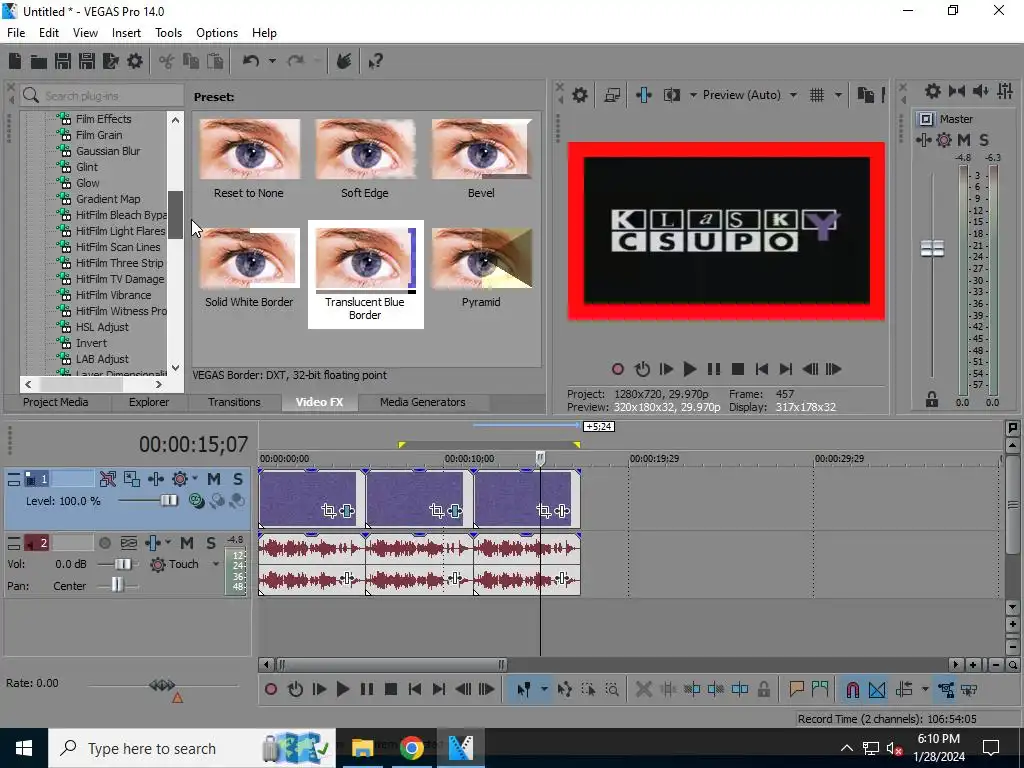1024x768 pixels.
Task: Click the preview overlays grid icon
Action: (x=817, y=95)
